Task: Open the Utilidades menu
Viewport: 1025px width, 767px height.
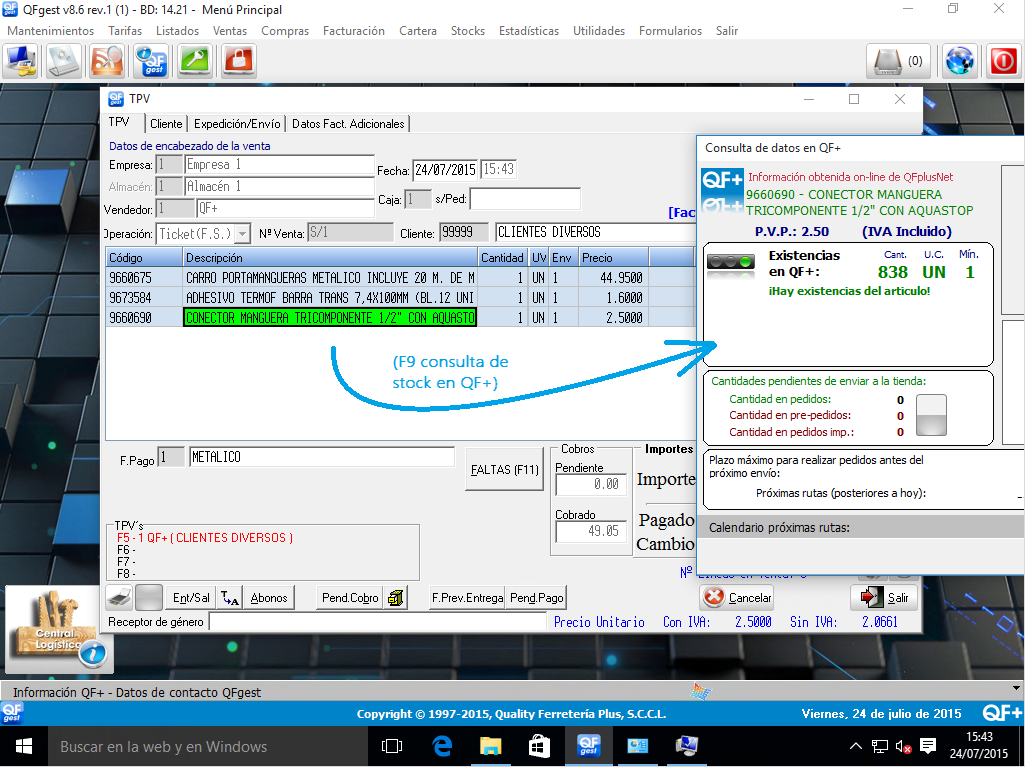Action: pos(599,31)
